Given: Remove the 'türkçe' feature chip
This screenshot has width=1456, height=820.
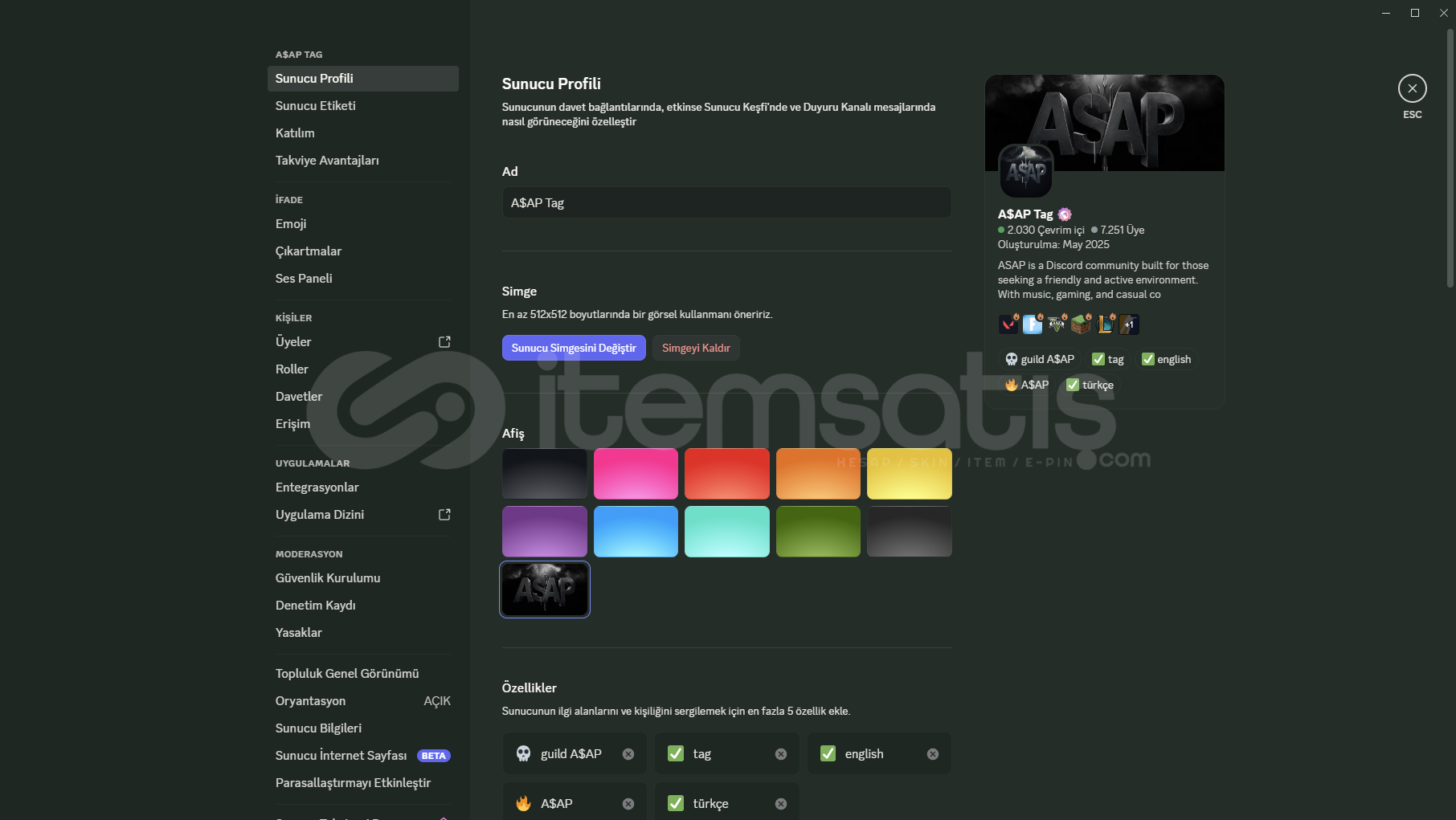Looking at the screenshot, I should click(x=780, y=804).
